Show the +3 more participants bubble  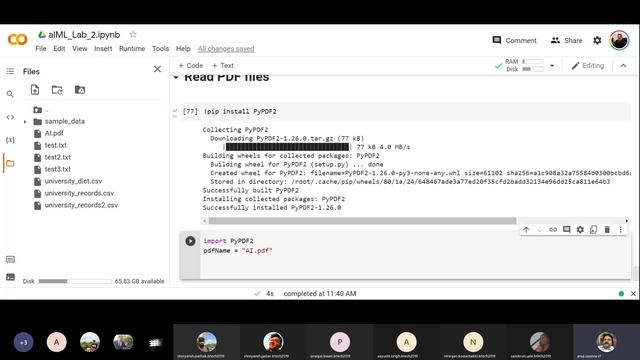(23, 342)
